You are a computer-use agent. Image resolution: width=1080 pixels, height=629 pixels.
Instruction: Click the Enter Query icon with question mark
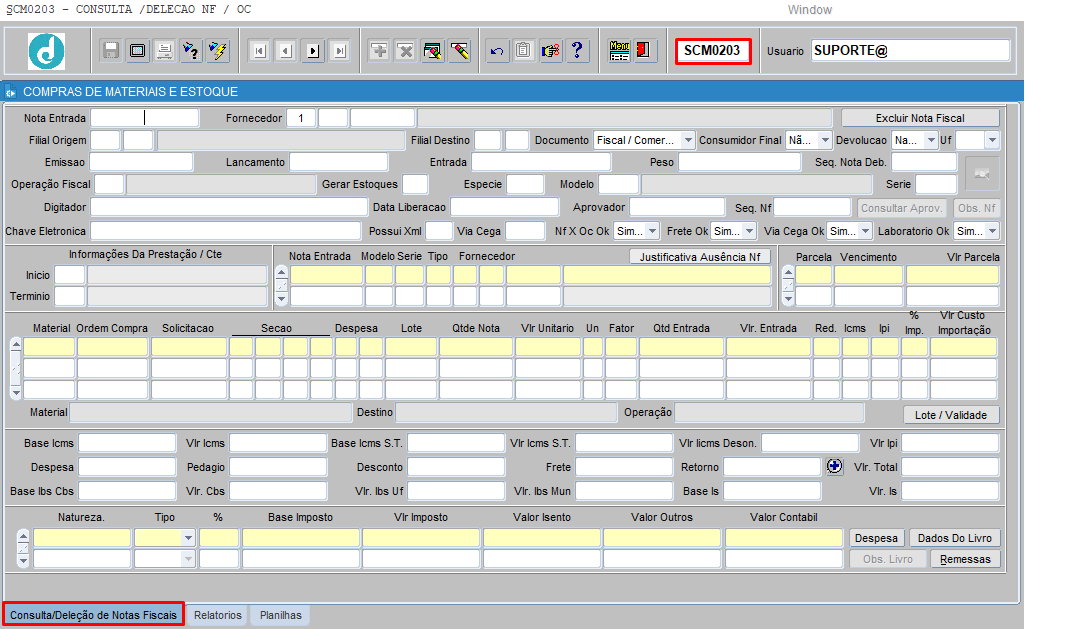[191, 51]
